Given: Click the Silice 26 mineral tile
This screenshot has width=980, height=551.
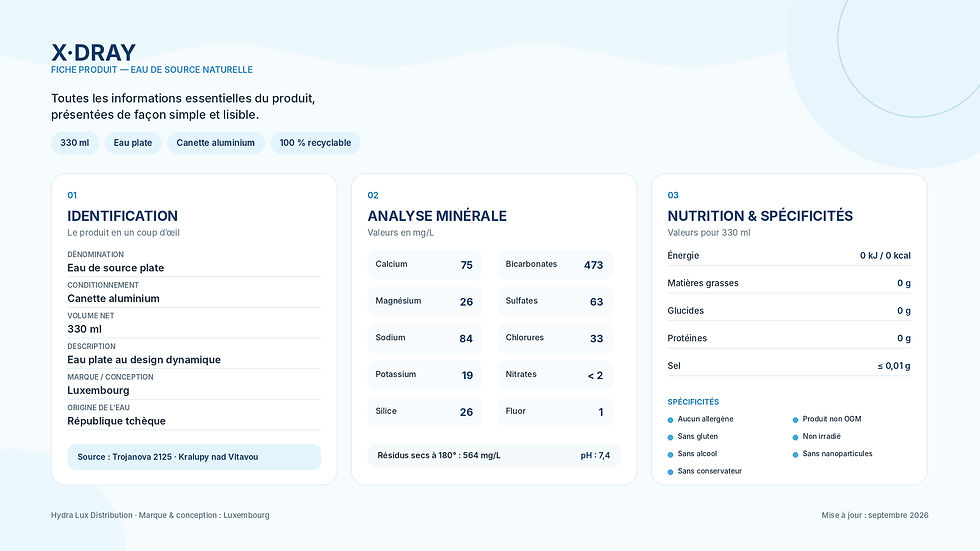Looking at the screenshot, I should coord(424,412).
